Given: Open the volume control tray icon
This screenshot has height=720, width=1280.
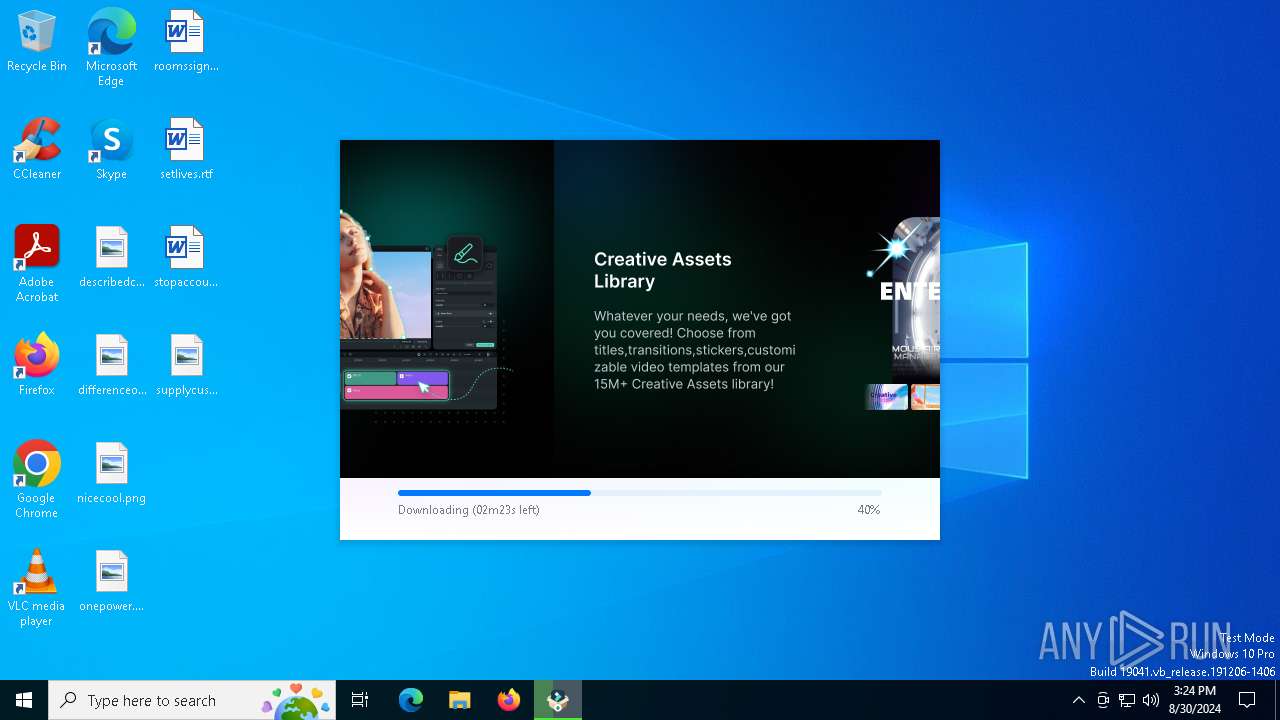Looking at the screenshot, I should point(1151,700).
